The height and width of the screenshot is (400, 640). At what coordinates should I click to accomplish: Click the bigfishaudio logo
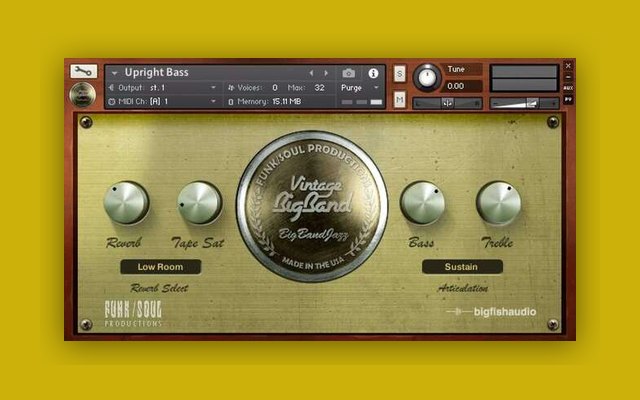point(491,312)
